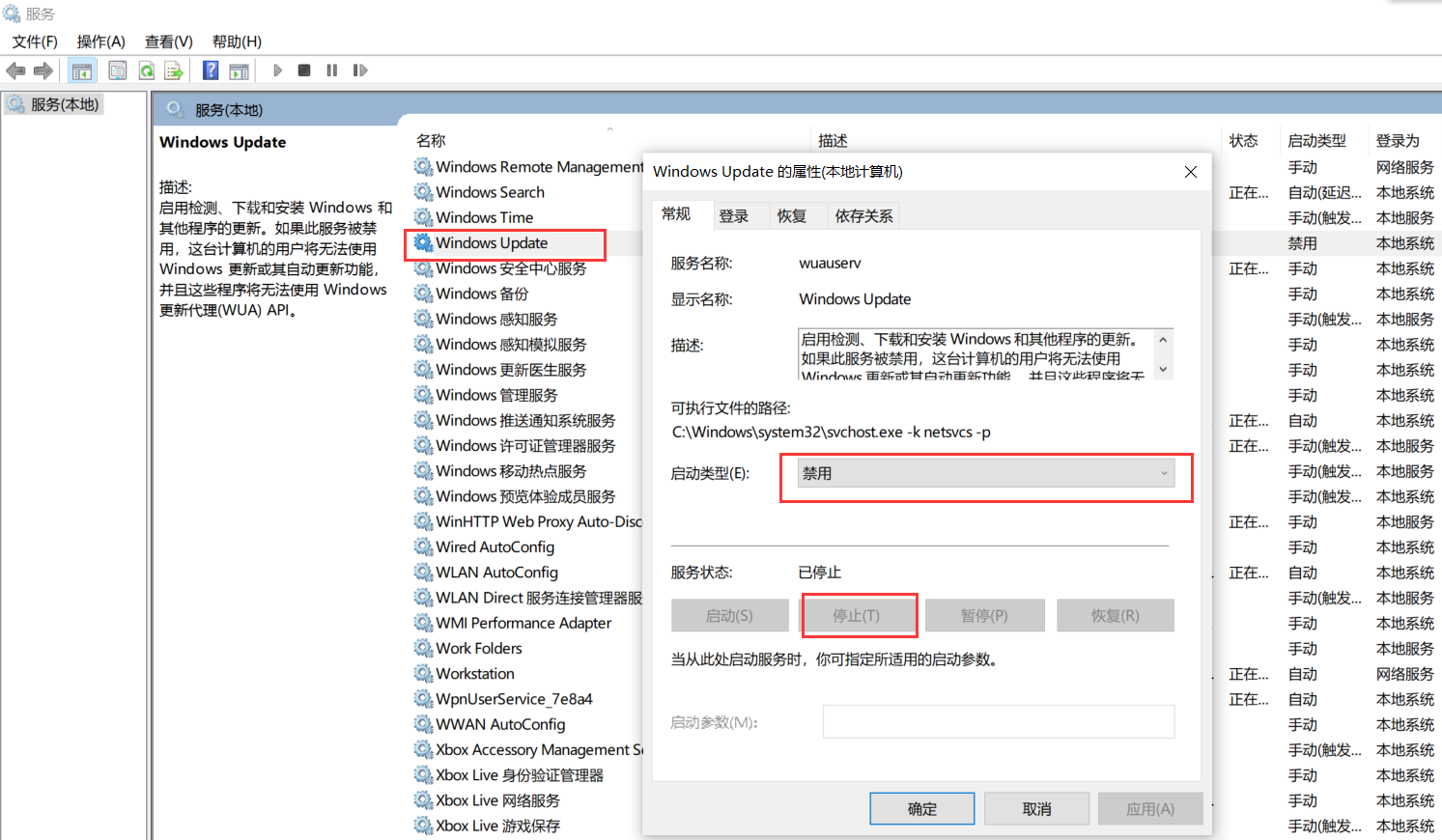Image resolution: width=1442 pixels, height=840 pixels.
Task: Click gear icon beside Windows Update
Action: pyautogui.click(x=423, y=242)
